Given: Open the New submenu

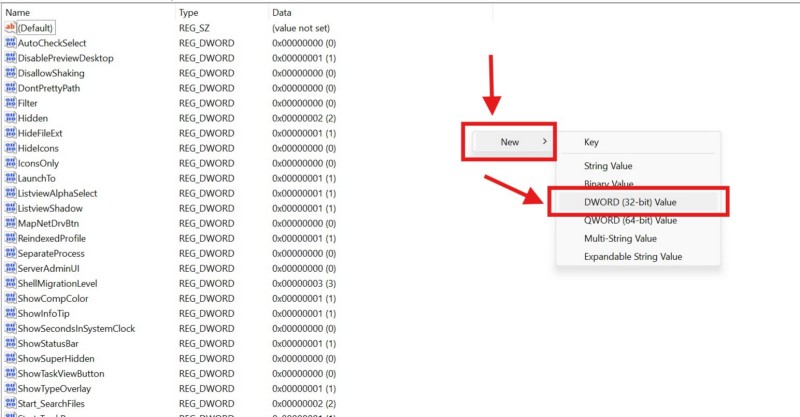Looking at the screenshot, I should [x=513, y=142].
